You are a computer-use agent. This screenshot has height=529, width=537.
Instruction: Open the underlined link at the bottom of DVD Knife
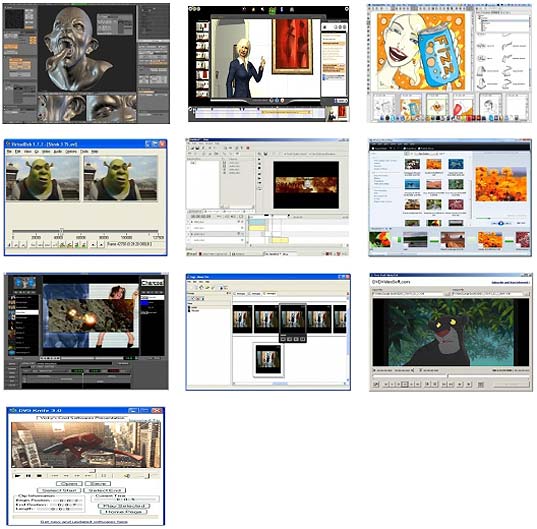click(x=84, y=522)
